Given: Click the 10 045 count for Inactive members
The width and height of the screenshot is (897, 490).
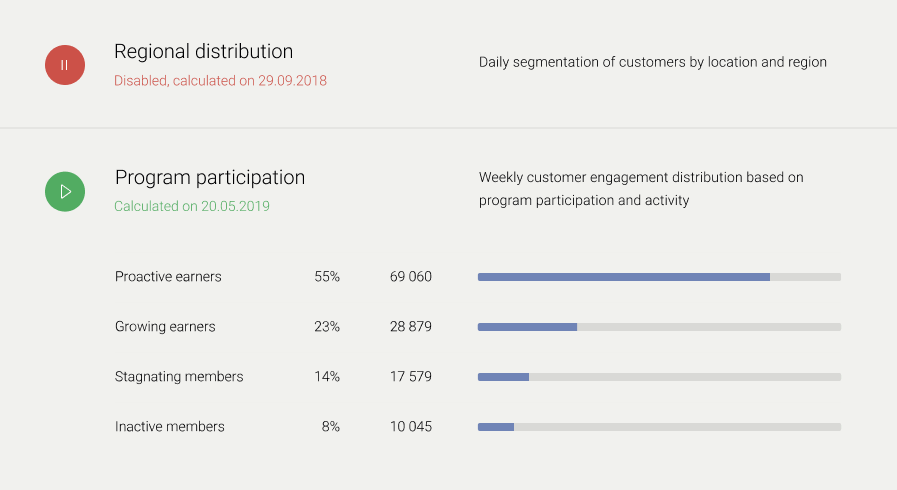Looking at the screenshot, I should [x=410, y=427].
